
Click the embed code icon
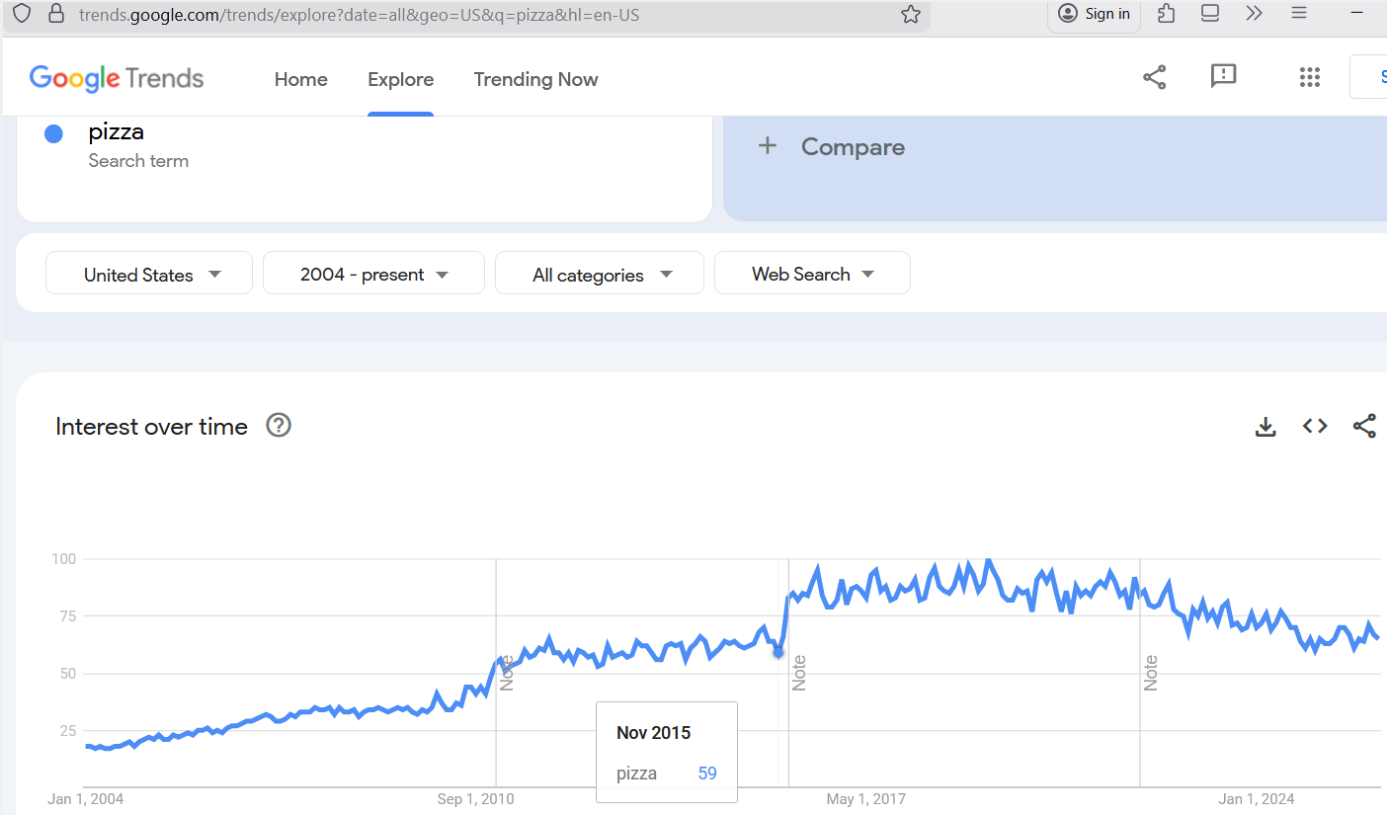tap(1315, 426)
